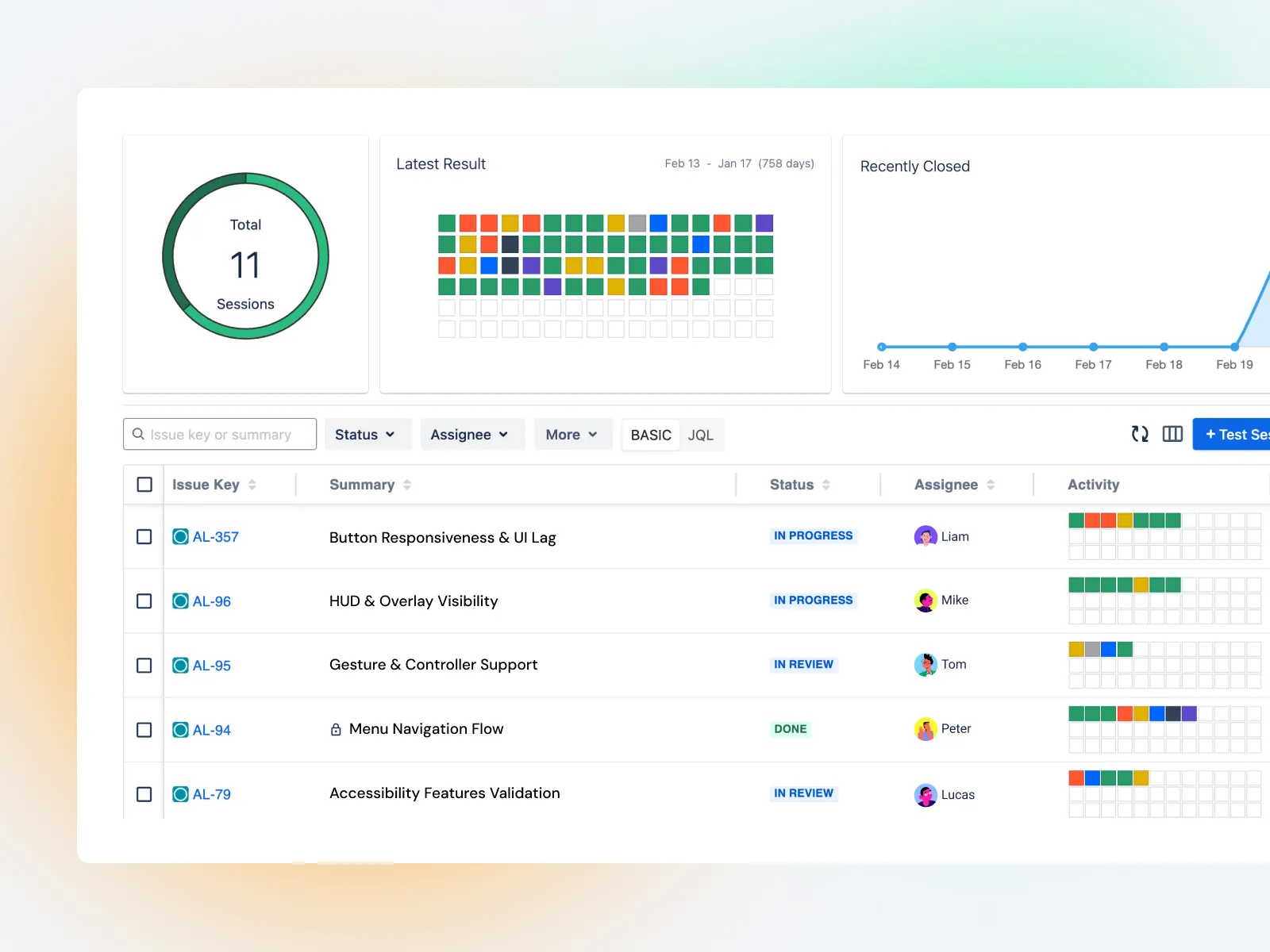Open Liam's avatar on Button Responsiveness row

click(x=925, y=536)
